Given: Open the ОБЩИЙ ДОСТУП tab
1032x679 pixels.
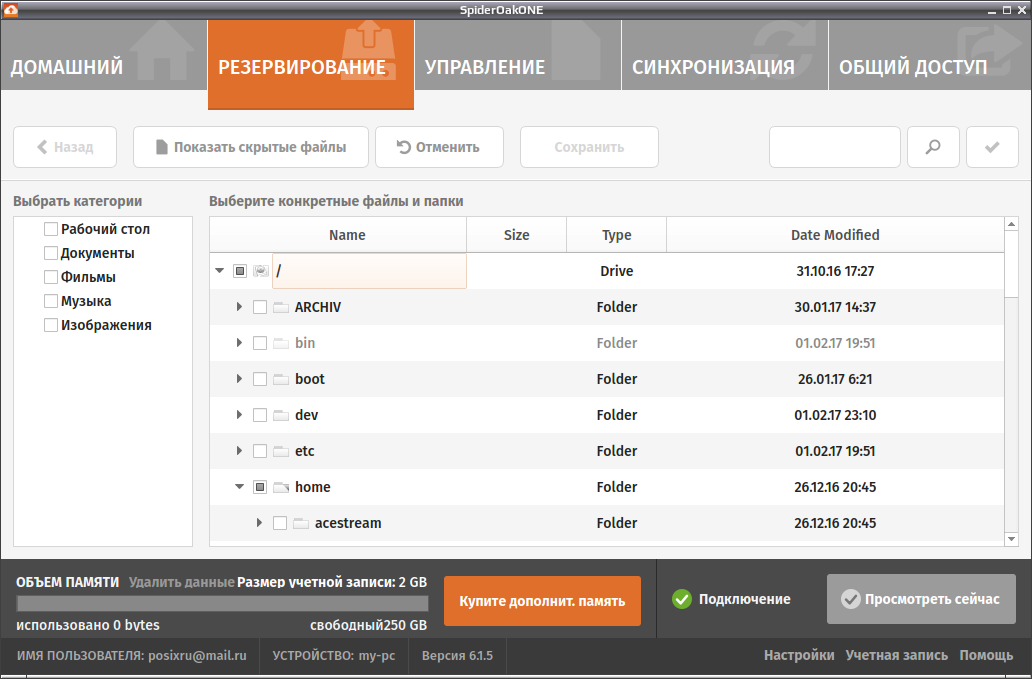Looking at the screenshot, I should 930,55.
